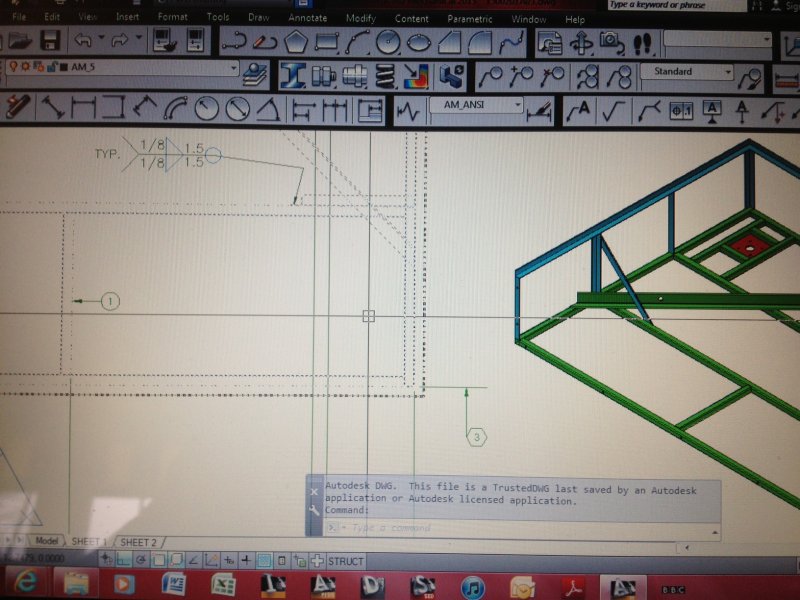Toggle Snap mode in status bar
800x600 pixels.
point(107,559)
